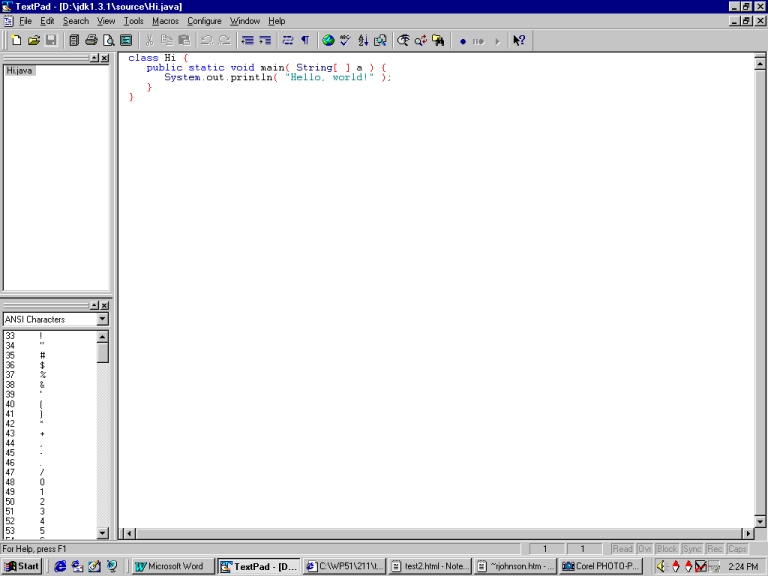
Task: Click character list scrollbar down arrow
Action: (102, 533)
